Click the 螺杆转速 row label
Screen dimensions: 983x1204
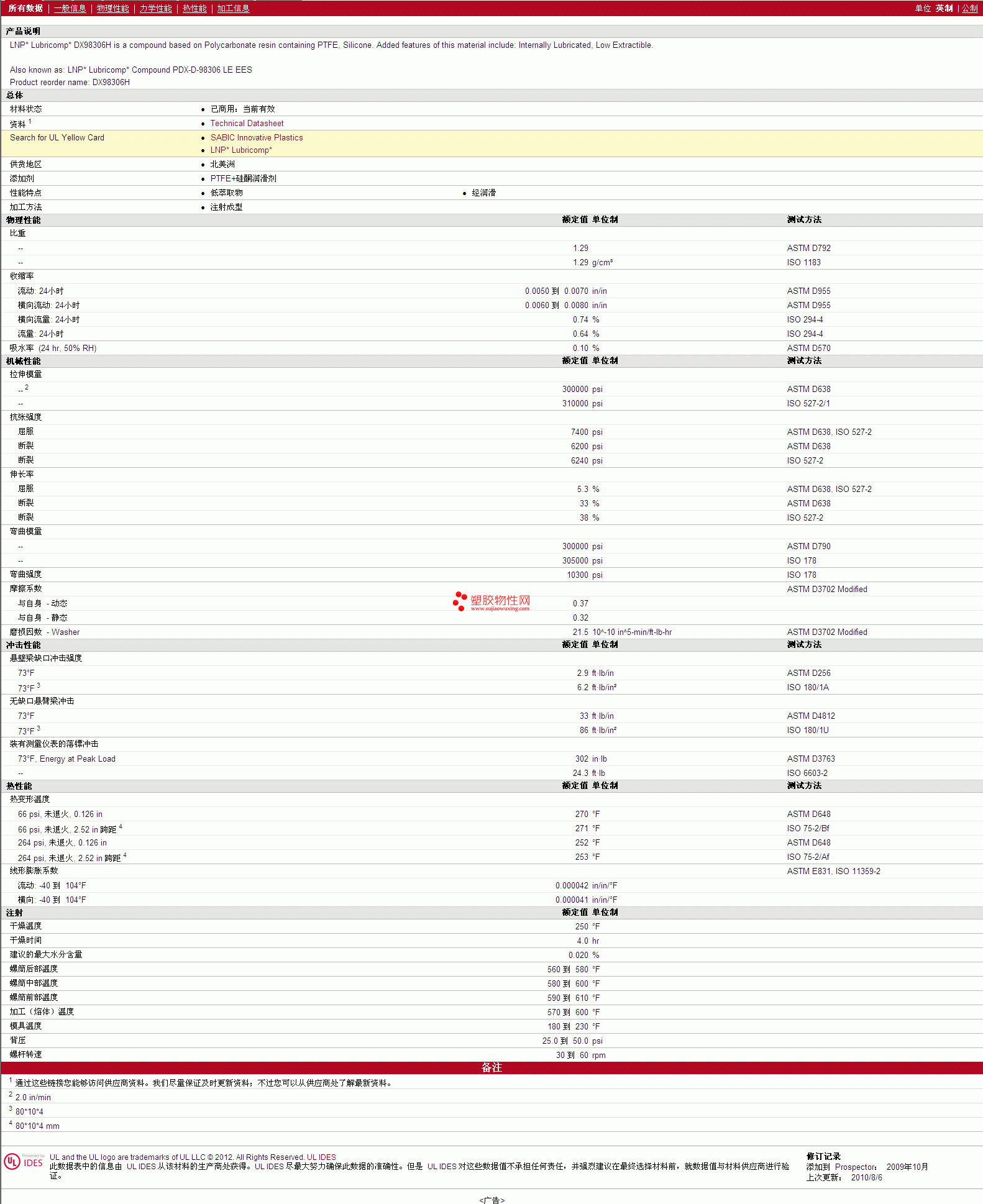pos(25,1055)
